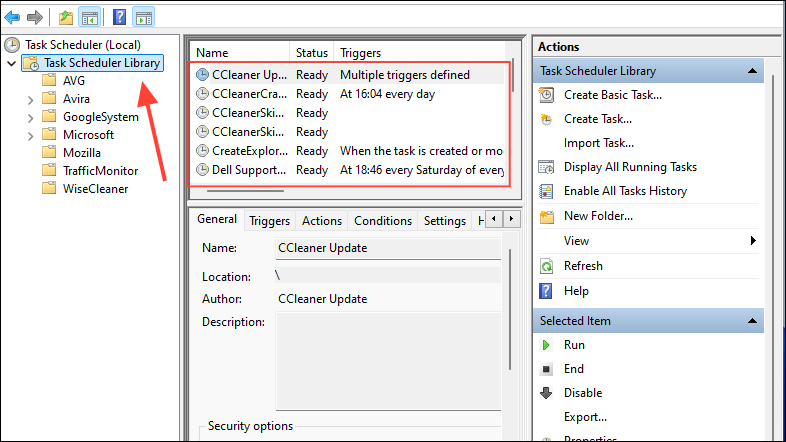Click the Enable All Tasks History icon
The image size is (786, 442).
pos(546,191)
